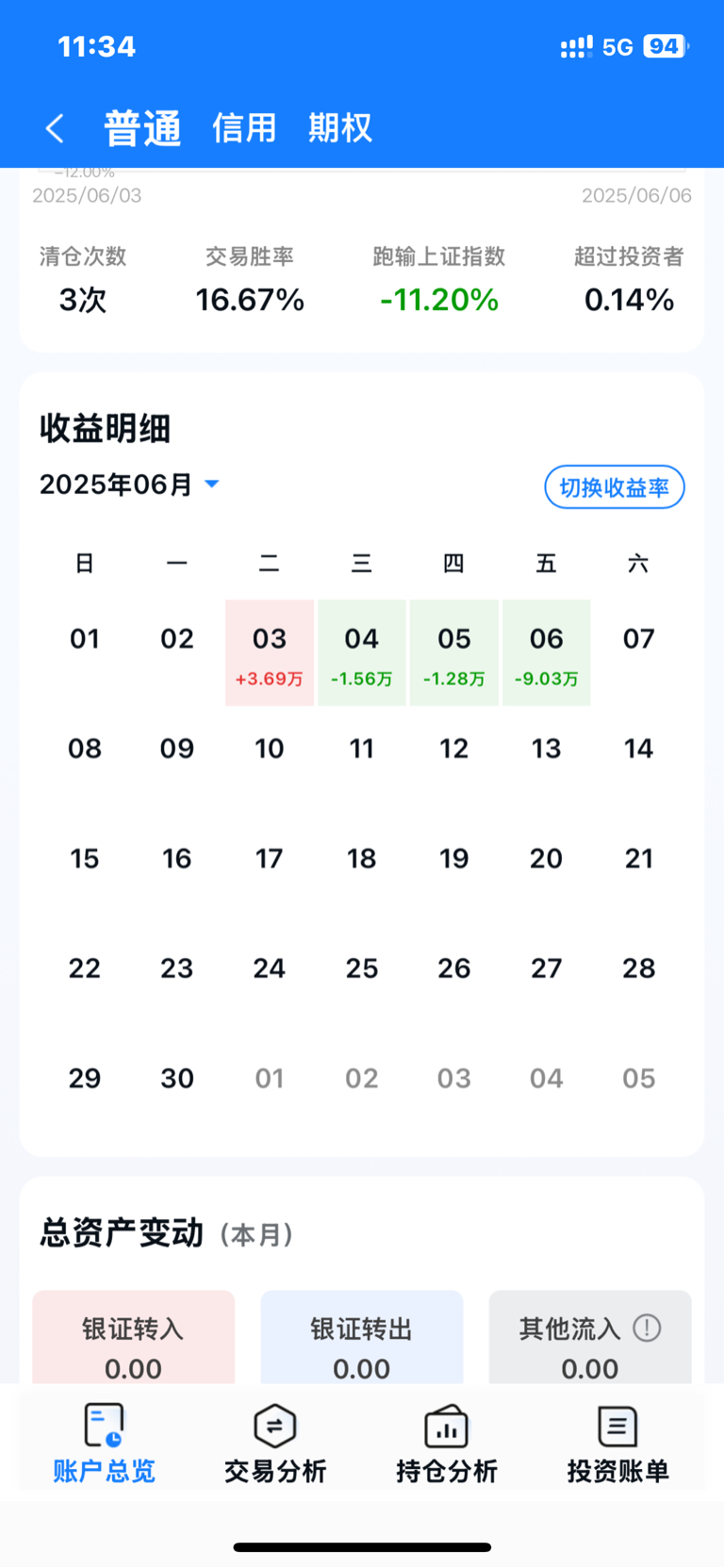Select 普通 account tab

click(x=142, y=128)
